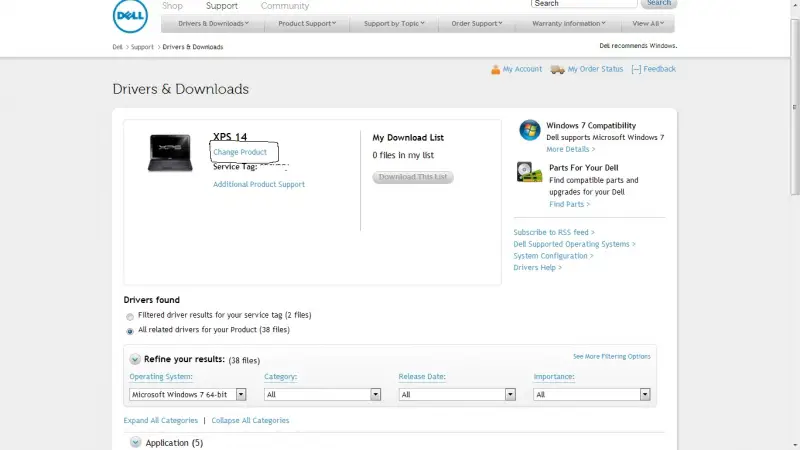
Task: Open the Support by Topic menu
Action: click(x=394, y=23)
